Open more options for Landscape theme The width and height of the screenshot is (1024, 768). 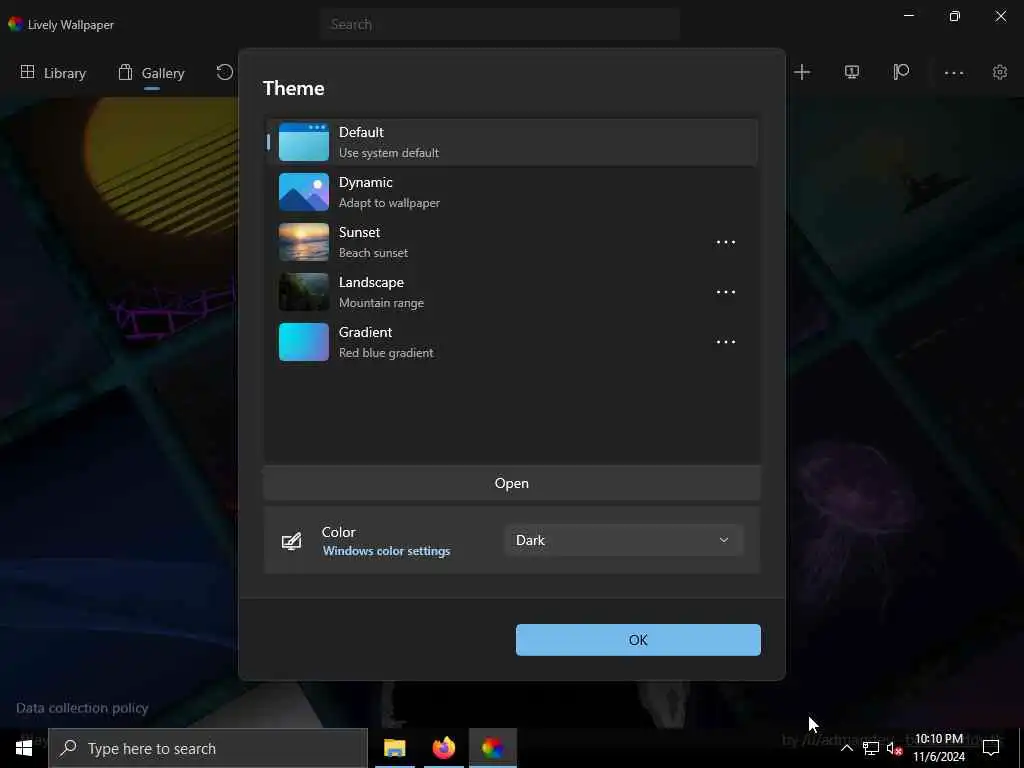point(726,292)
